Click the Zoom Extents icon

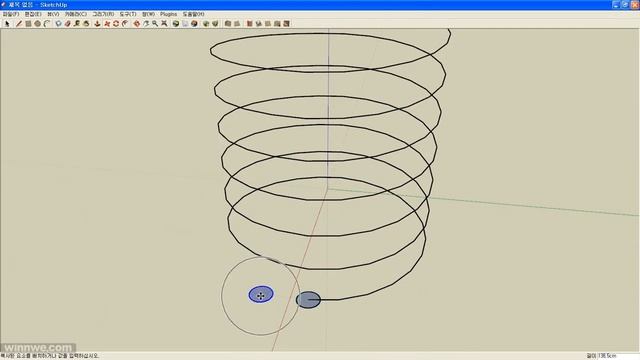click(x=164, y=24)
